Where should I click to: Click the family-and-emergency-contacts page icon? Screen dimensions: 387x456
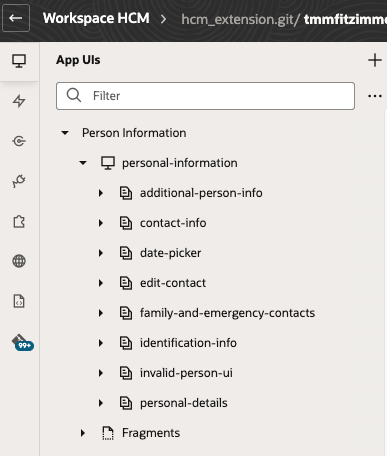pos(126,313)
